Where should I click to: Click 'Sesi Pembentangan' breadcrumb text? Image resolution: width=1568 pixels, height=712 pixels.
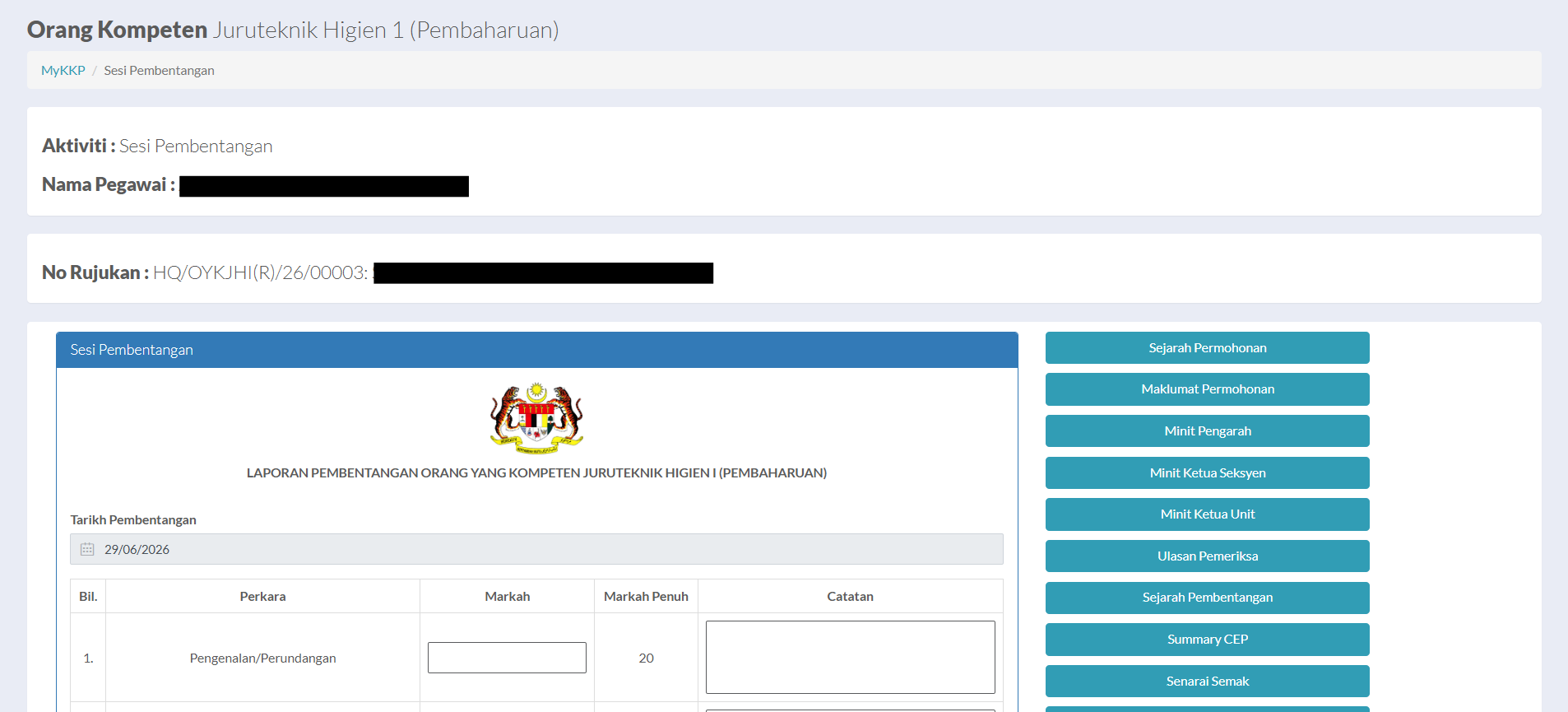tap(159, 71)
